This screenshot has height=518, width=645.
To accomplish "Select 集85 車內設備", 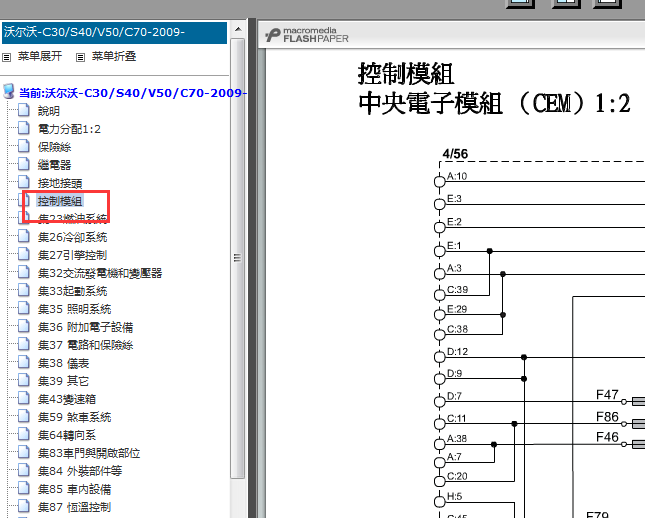I will [x=74, y=489].
